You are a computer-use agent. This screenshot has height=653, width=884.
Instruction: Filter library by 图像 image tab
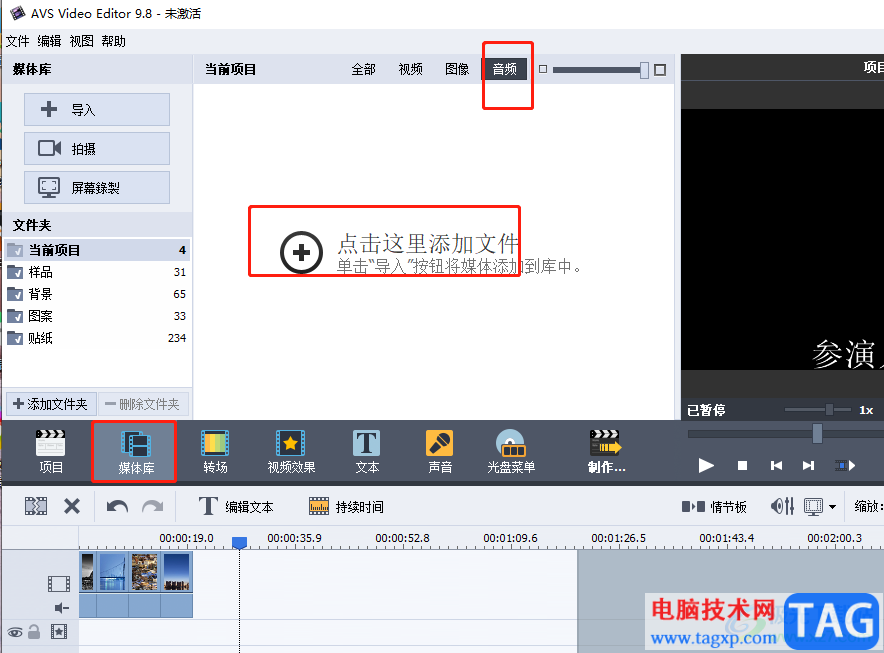pyautogui.click(x=457, y=69)
